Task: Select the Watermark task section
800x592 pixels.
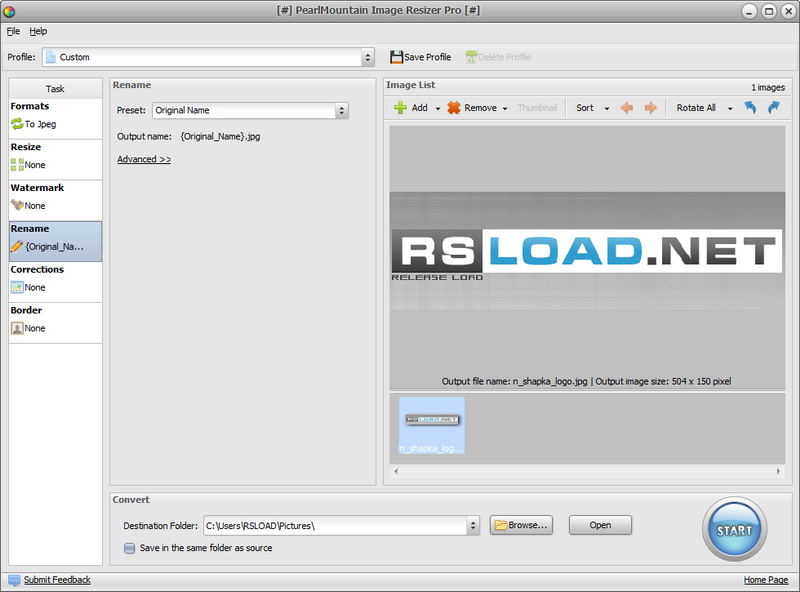Action: (55, 200)
